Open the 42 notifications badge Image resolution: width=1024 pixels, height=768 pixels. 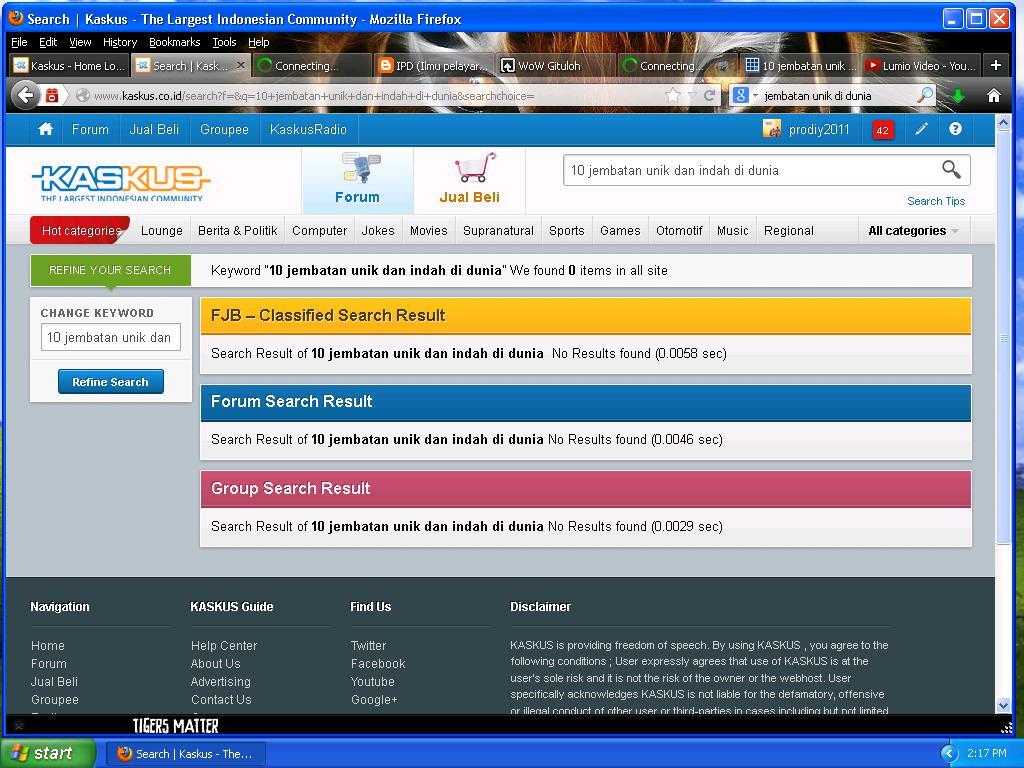(882, 130)
